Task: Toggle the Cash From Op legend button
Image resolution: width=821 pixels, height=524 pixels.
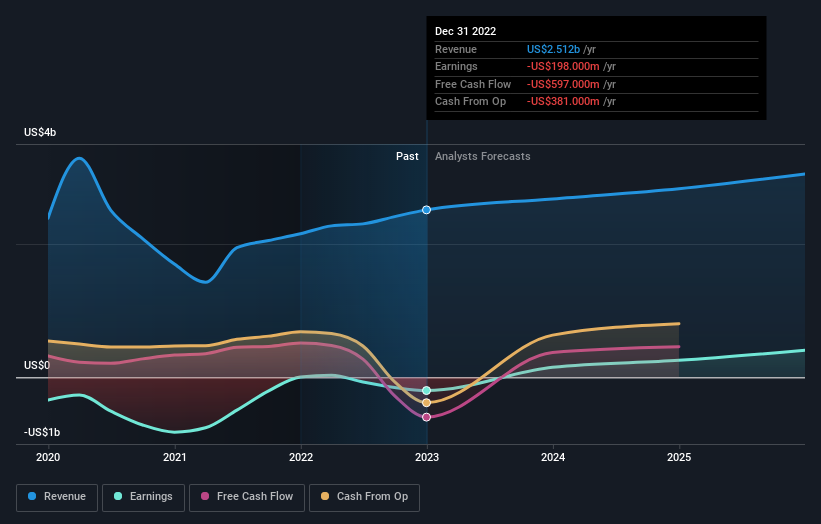Action: click(x=364, y=497)
